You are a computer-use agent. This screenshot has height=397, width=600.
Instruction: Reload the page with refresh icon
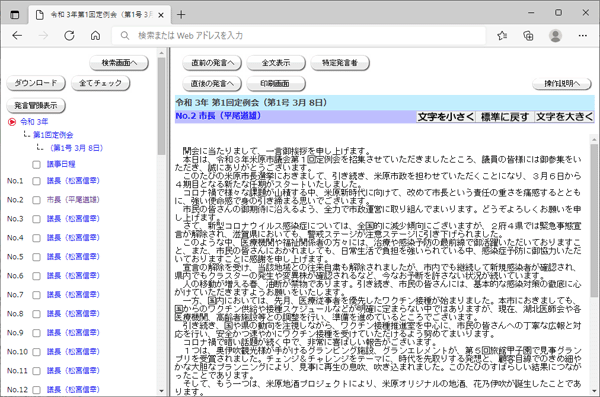pos(69,36)
